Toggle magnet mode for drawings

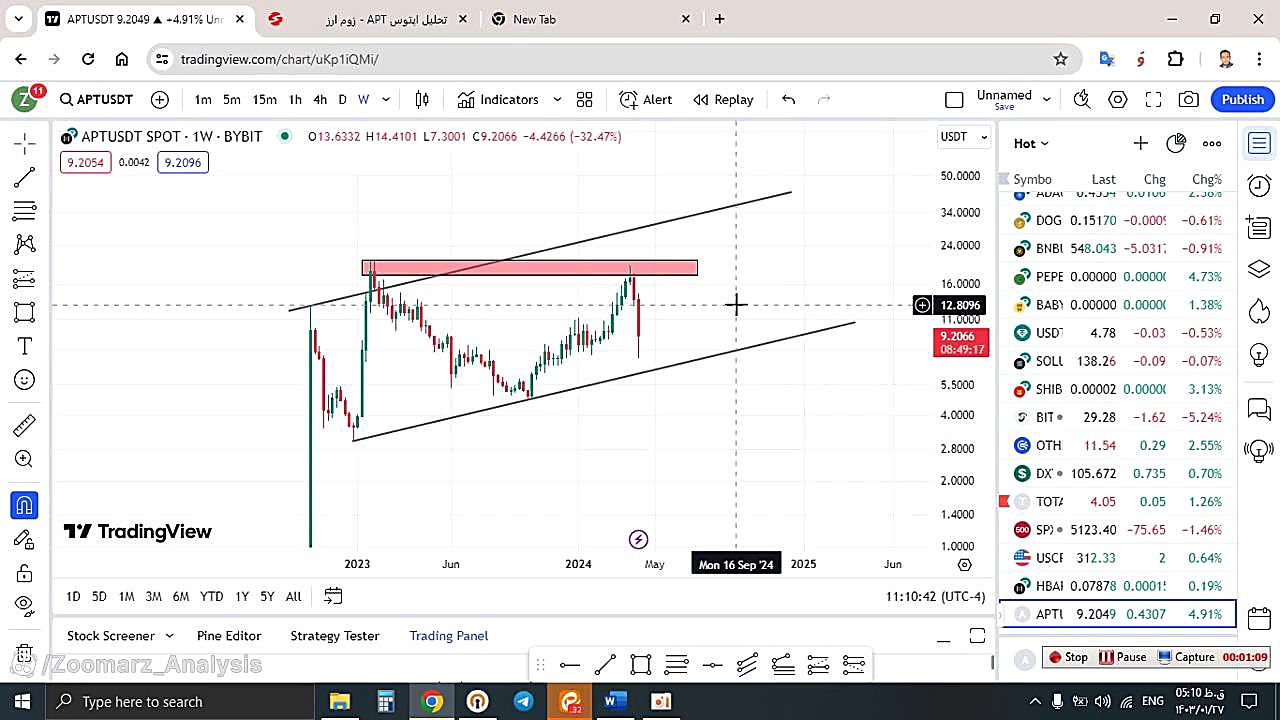[25, 505]
